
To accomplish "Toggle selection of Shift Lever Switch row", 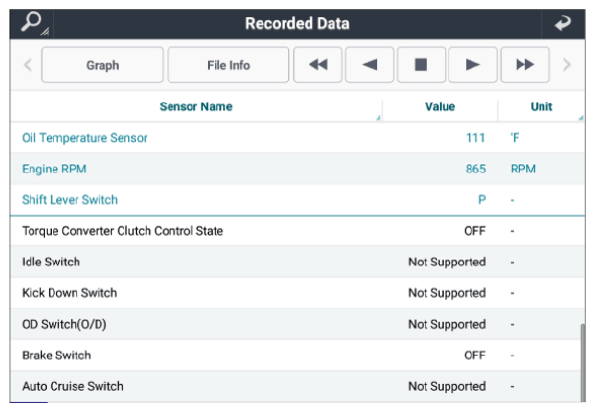I will point(298,200).
